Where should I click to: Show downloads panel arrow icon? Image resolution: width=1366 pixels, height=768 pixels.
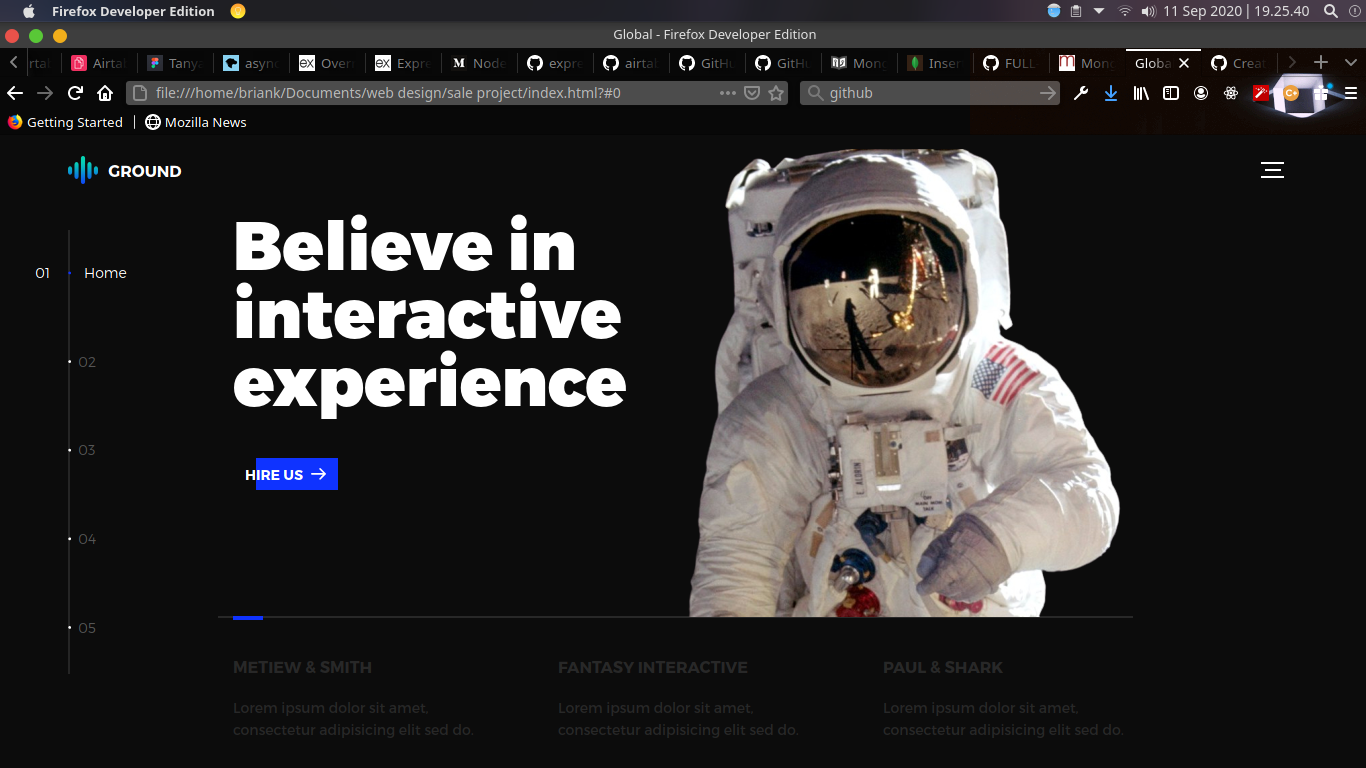pos(1111,93)
